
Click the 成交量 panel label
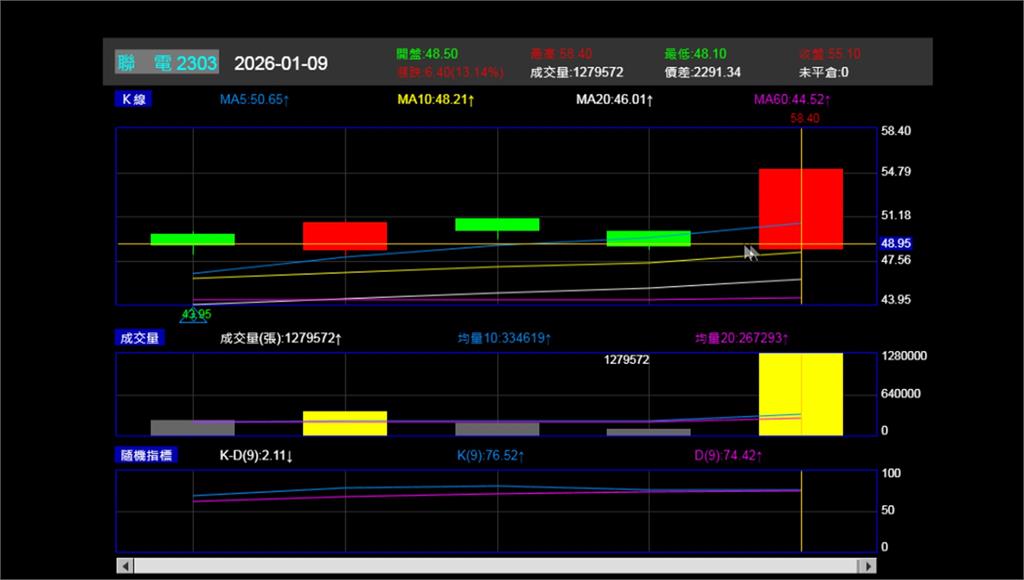click(x=140, y=338)
